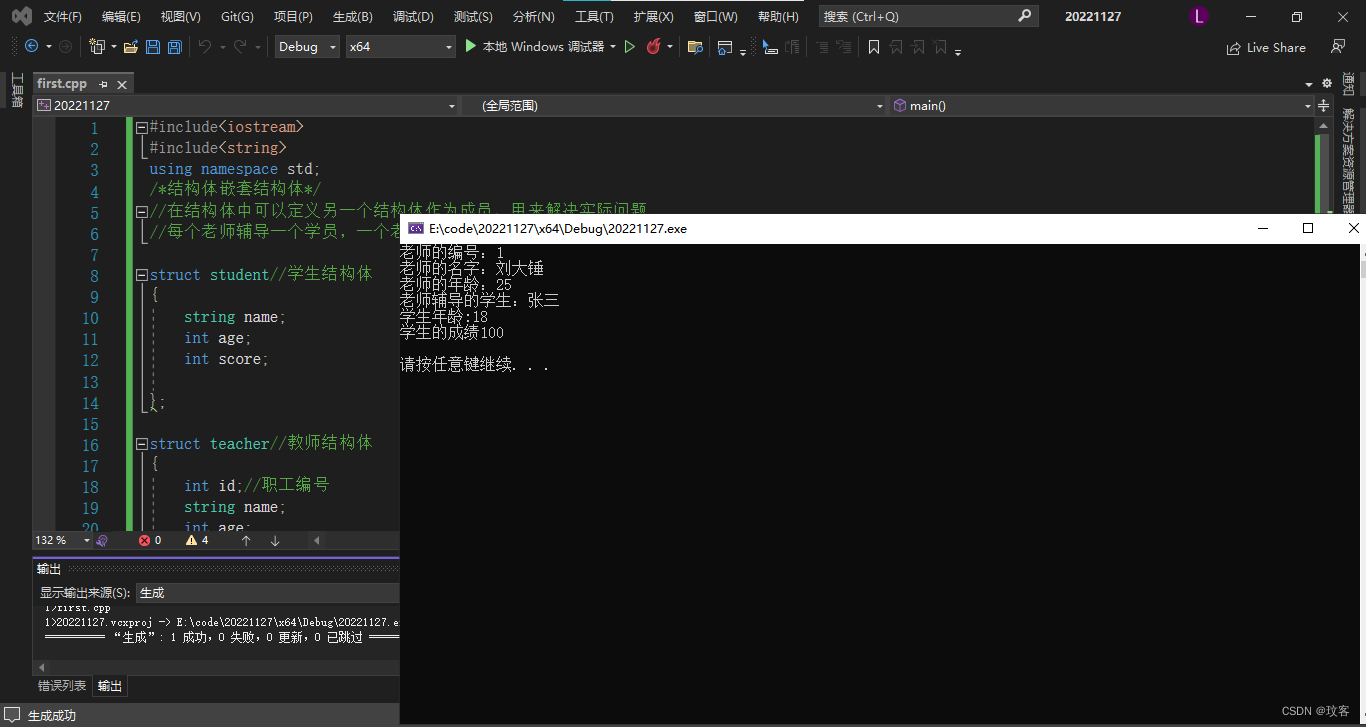Open the 通知 side tab on right
Viewport: 1366px width, 727px height.
(x=1349, y=84)
